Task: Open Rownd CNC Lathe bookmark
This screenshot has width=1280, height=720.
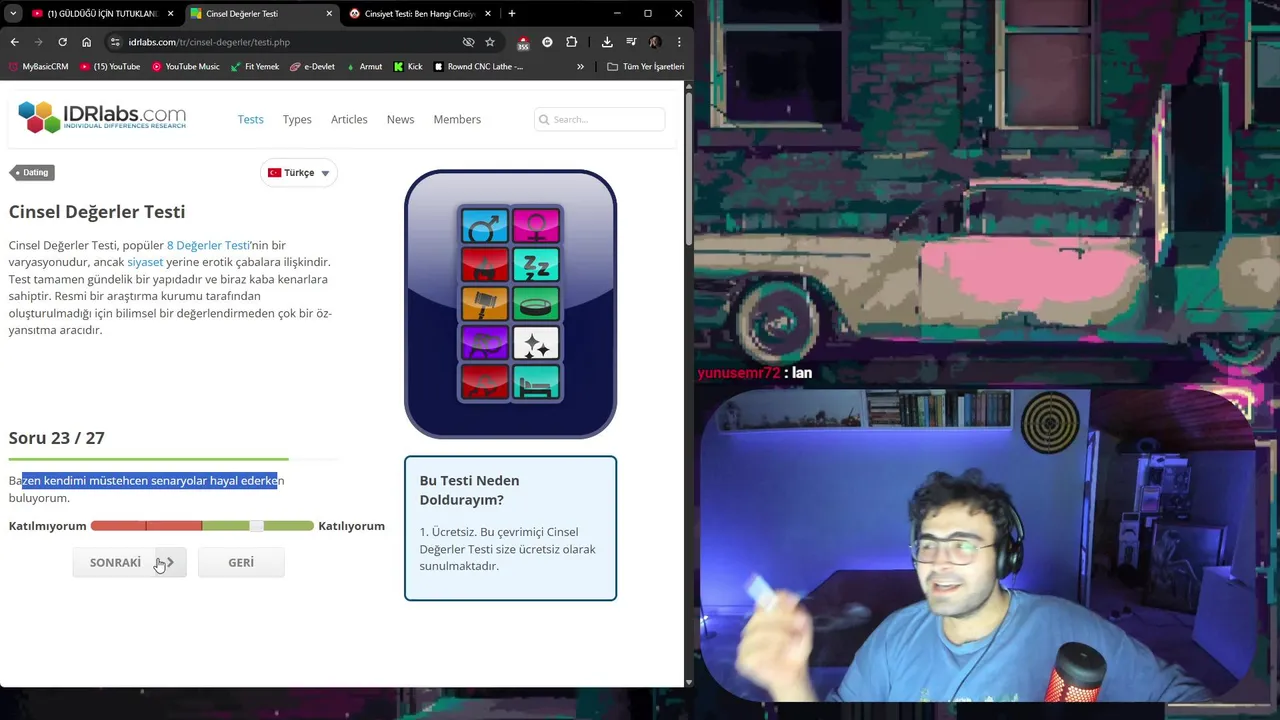Action: point(479,67)
